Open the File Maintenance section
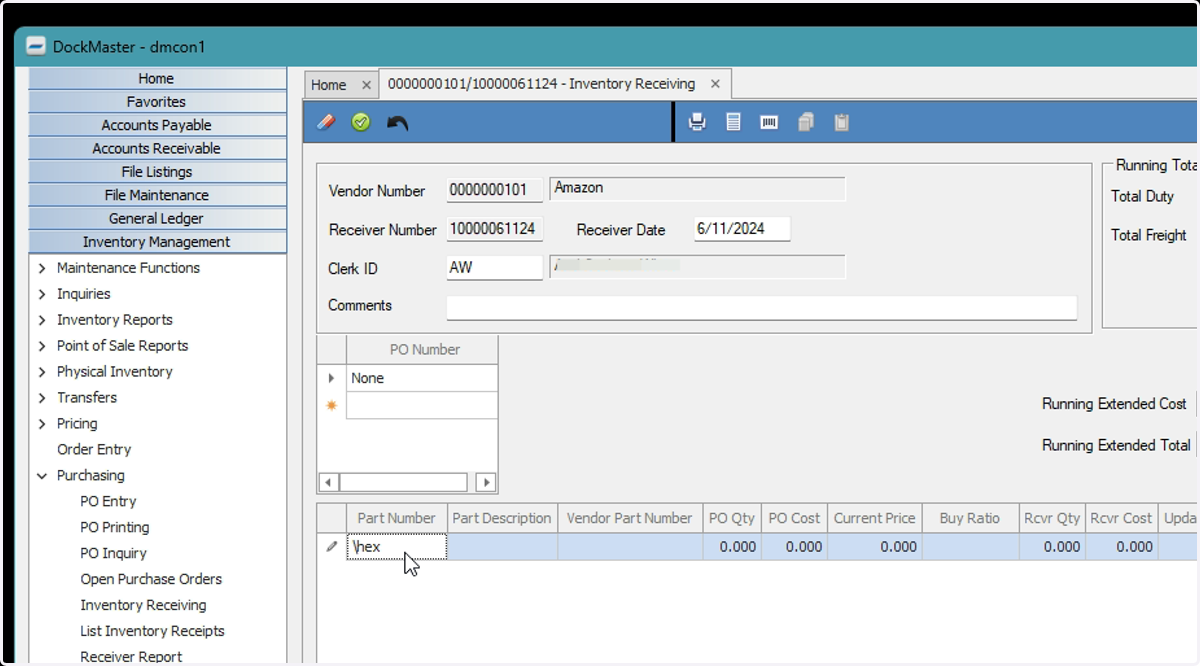 pos(157,195)
